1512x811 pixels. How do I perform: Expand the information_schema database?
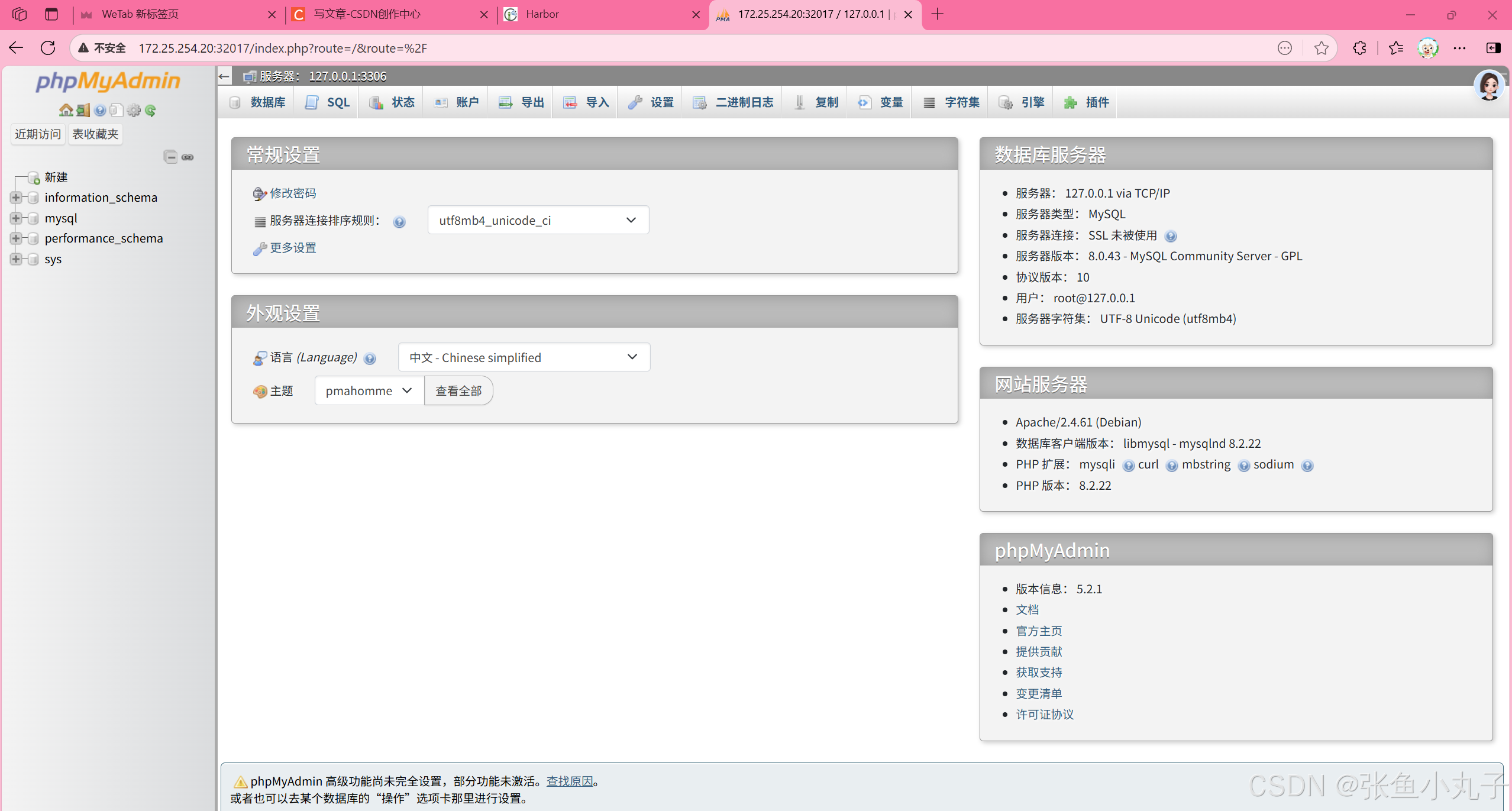[x=16, y=198]
